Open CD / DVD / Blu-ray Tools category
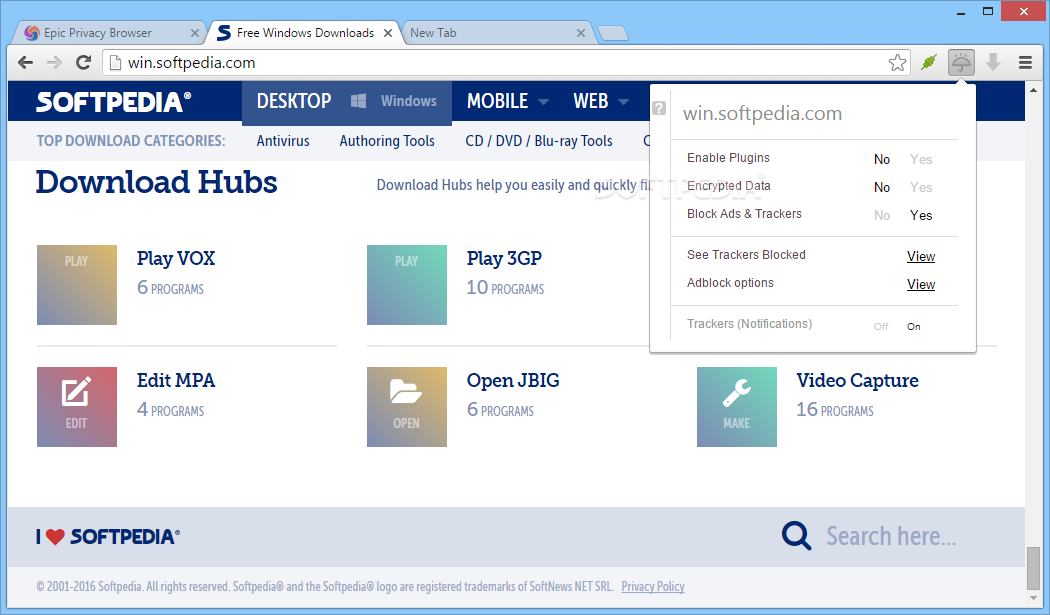The width and height of the screenshot is (1050, 615). click(539, 141)
